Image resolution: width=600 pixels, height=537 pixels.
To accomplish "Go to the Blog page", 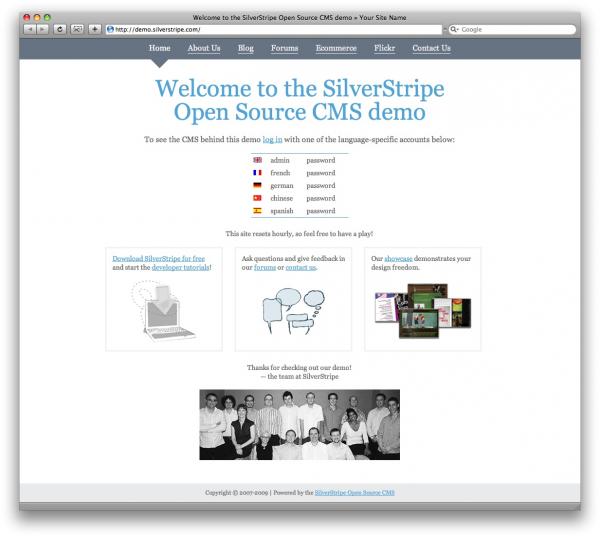I will [x=246, y=48].
